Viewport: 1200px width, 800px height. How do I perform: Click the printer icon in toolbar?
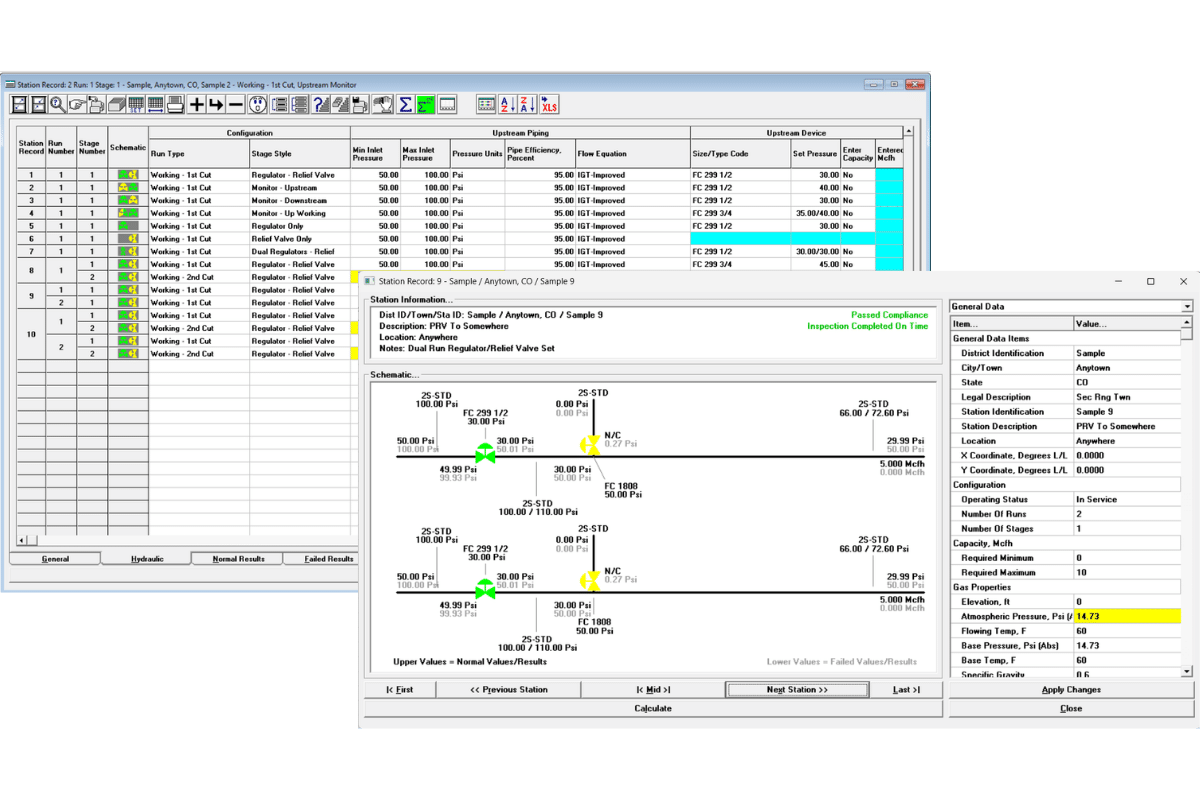pyautogui.click(x=175, y=104)
